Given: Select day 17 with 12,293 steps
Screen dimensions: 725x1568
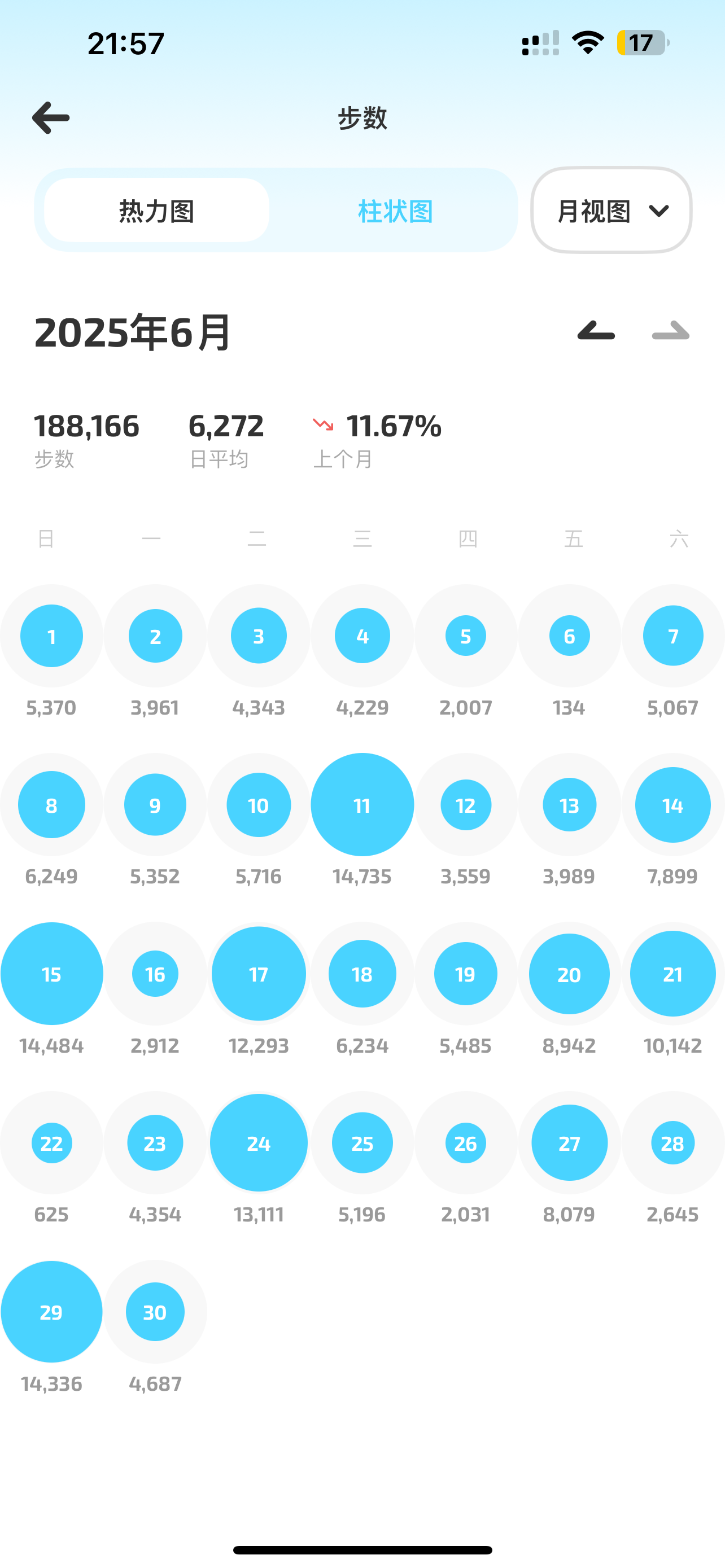Looking at the screenshot, I should [x=259, y=974].
